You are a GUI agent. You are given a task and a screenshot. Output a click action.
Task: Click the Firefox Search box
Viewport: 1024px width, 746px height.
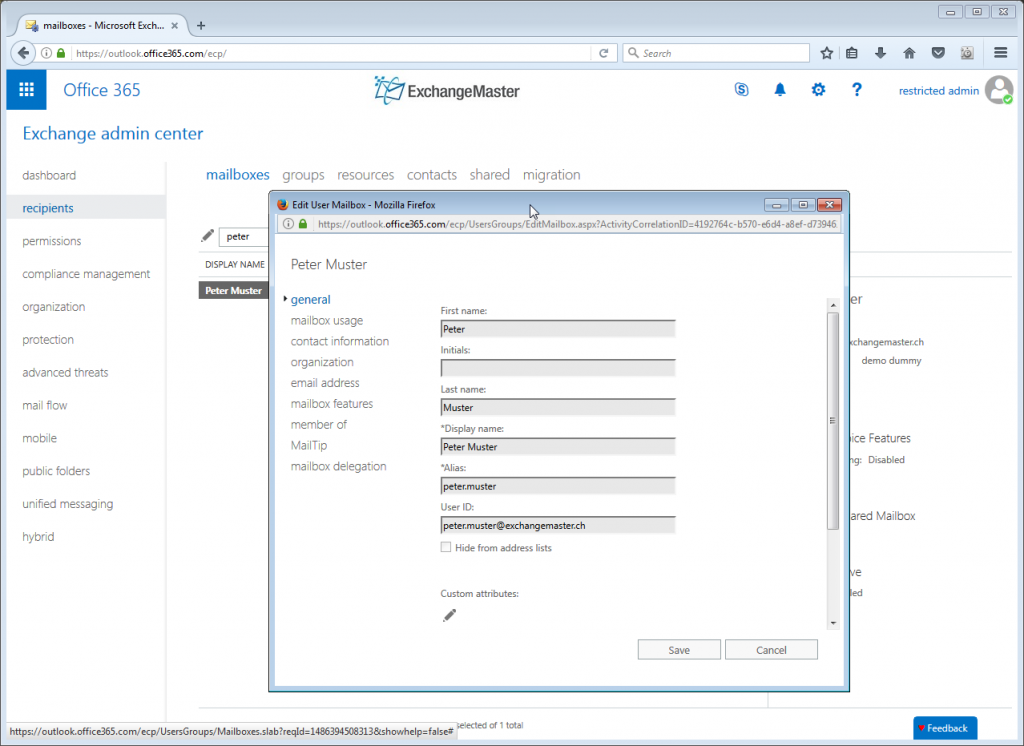coord(716,53)
